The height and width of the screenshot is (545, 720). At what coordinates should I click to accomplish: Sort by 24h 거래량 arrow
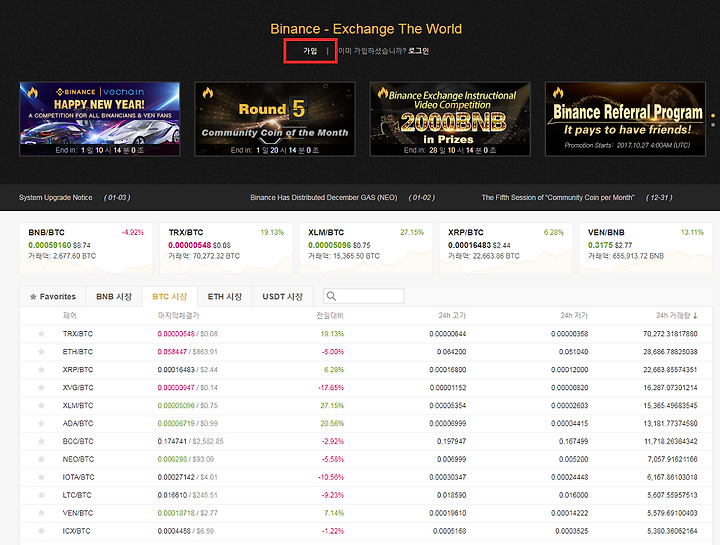coord(695,316)
